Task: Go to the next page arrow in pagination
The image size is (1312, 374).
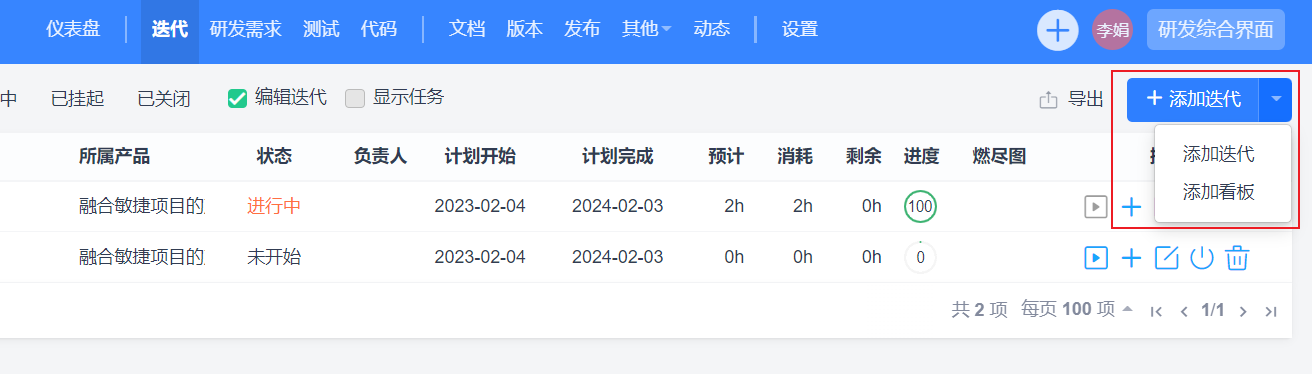Action: click(1243, 311)
